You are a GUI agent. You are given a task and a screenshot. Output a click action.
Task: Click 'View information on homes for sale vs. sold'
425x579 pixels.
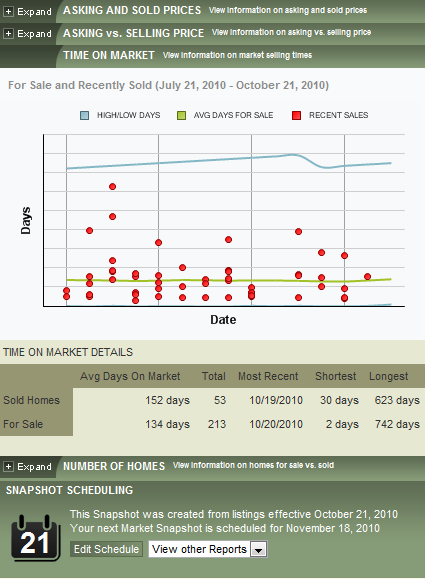(253, 465)
